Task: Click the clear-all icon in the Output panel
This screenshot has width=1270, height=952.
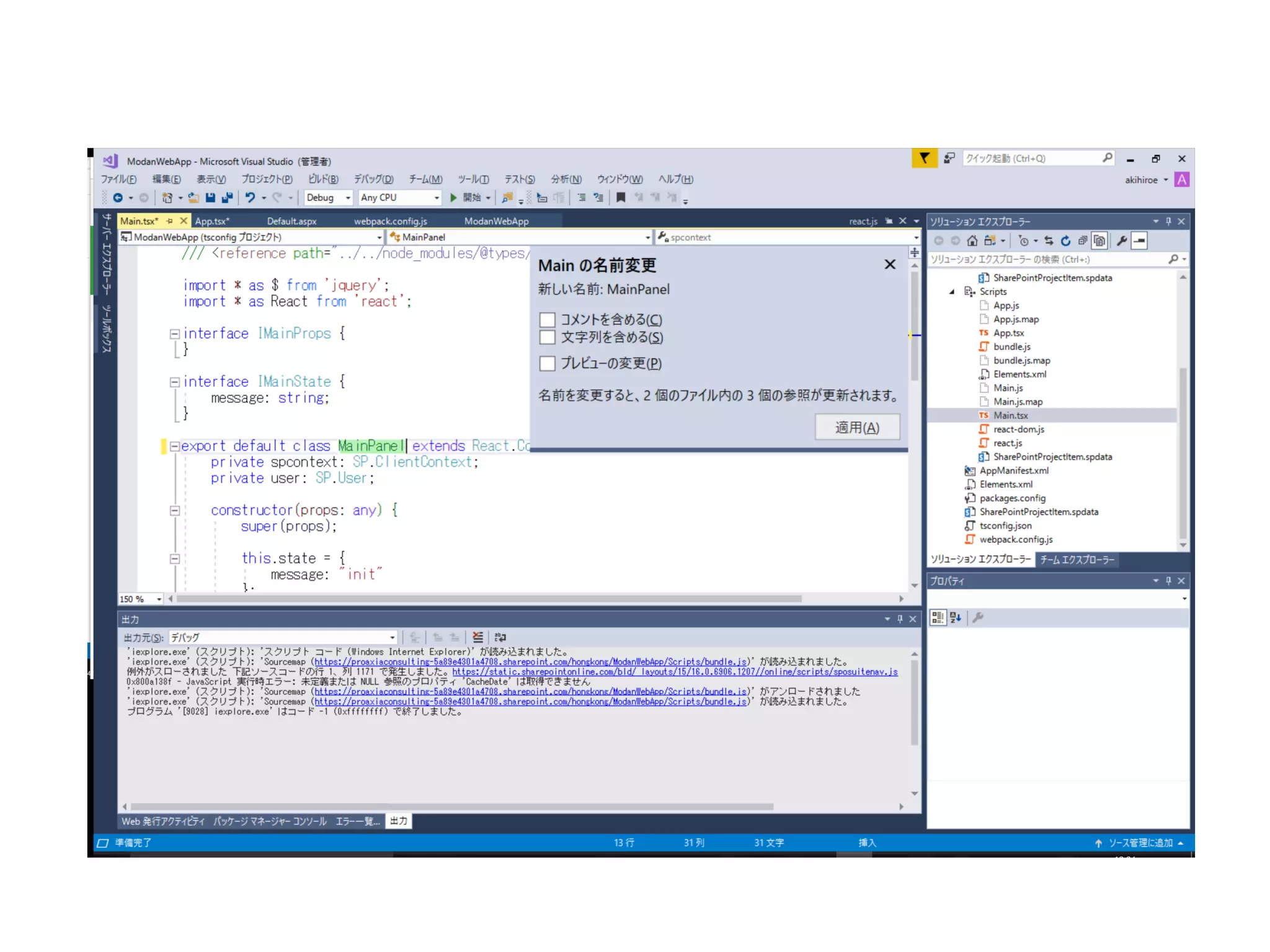Action: click(x=477, y=637)
